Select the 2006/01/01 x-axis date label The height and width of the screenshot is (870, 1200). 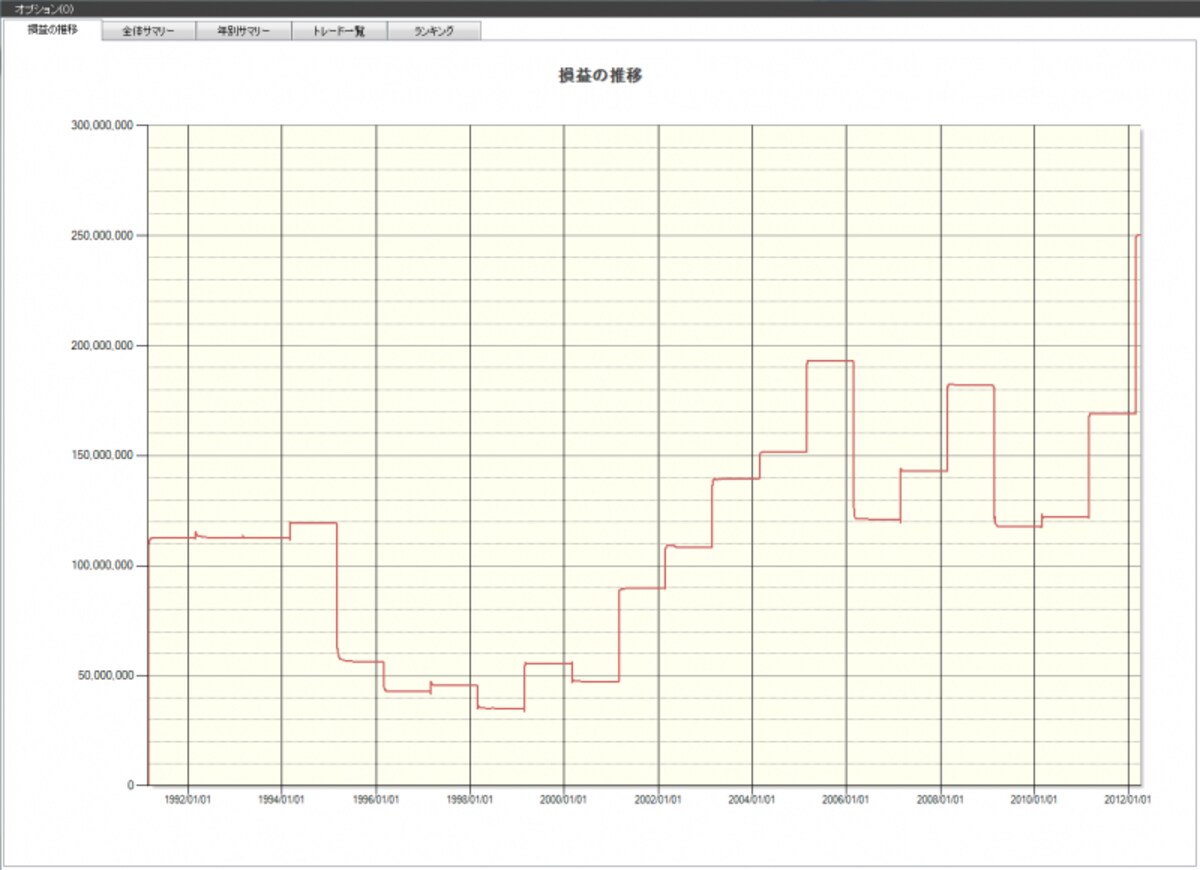pos(846,800)
